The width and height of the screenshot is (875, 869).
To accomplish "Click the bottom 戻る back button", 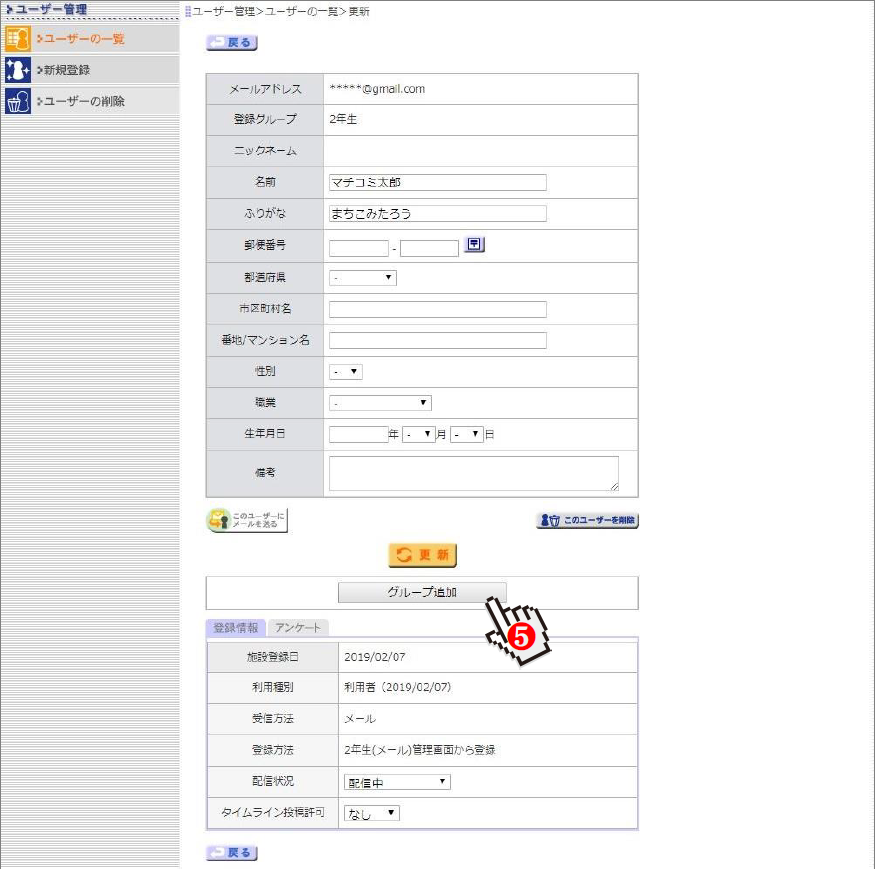I will point(232,853).
